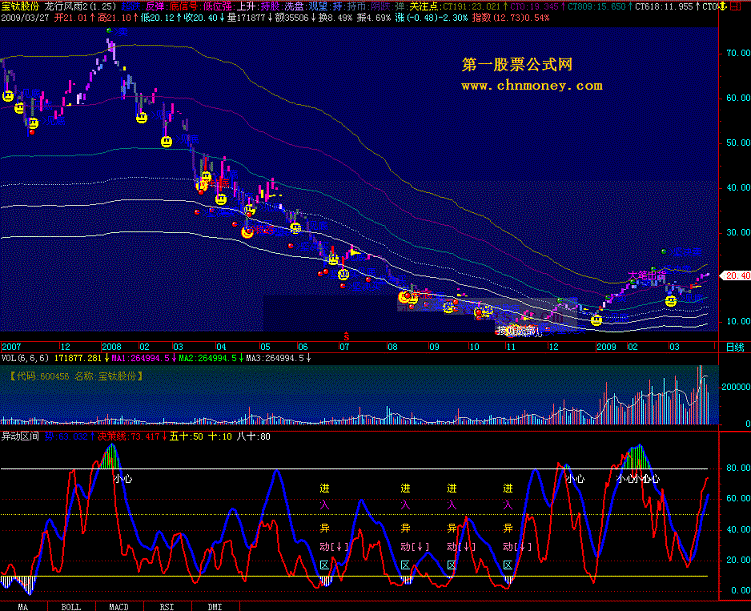Open the DMI indicator tab

click(x=215, y=607)
